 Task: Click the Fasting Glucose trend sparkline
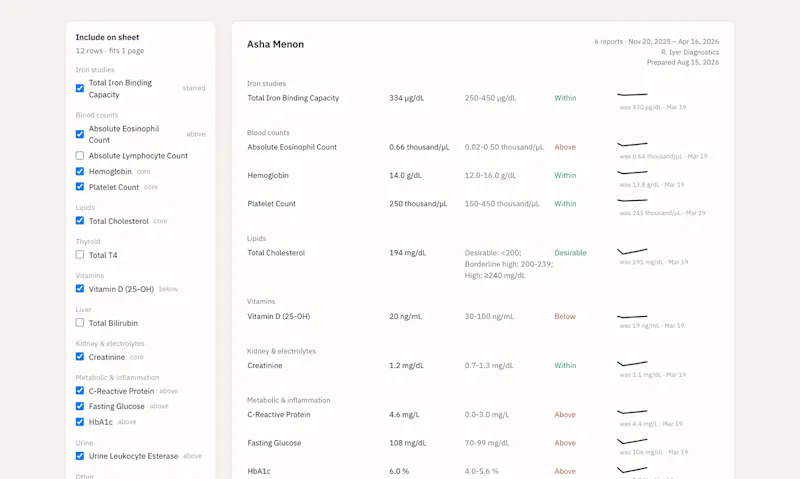[632, 441]
